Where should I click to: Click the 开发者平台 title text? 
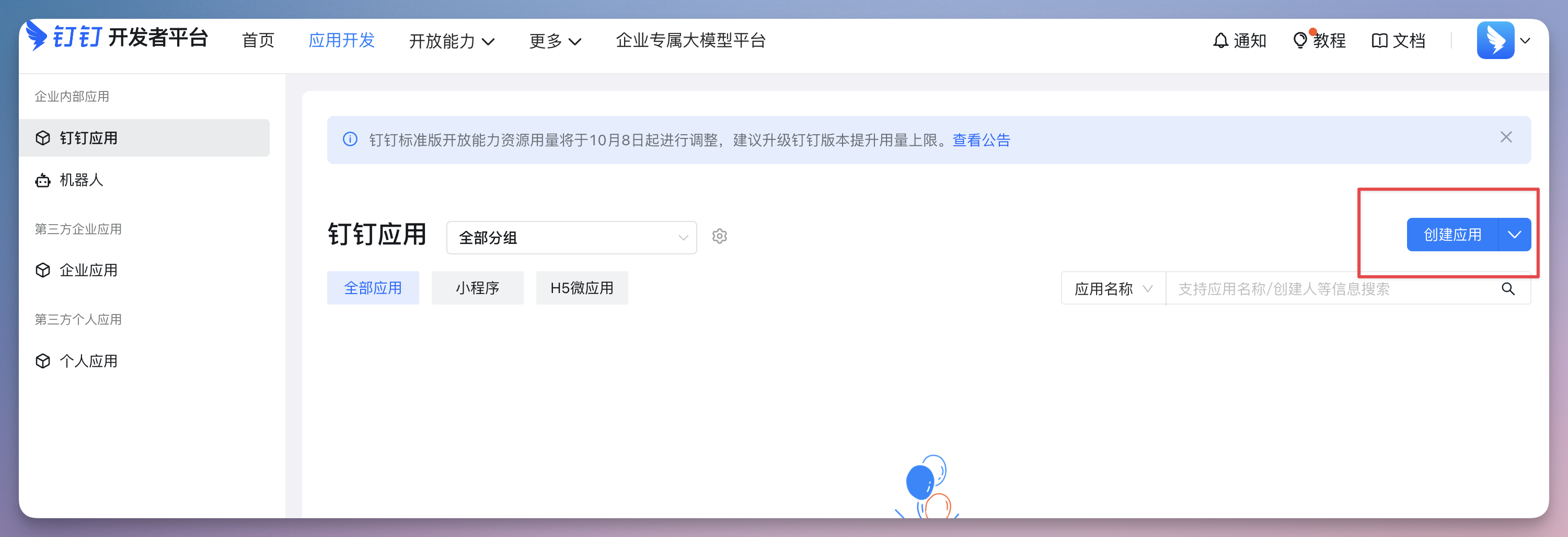click(158, 37)
